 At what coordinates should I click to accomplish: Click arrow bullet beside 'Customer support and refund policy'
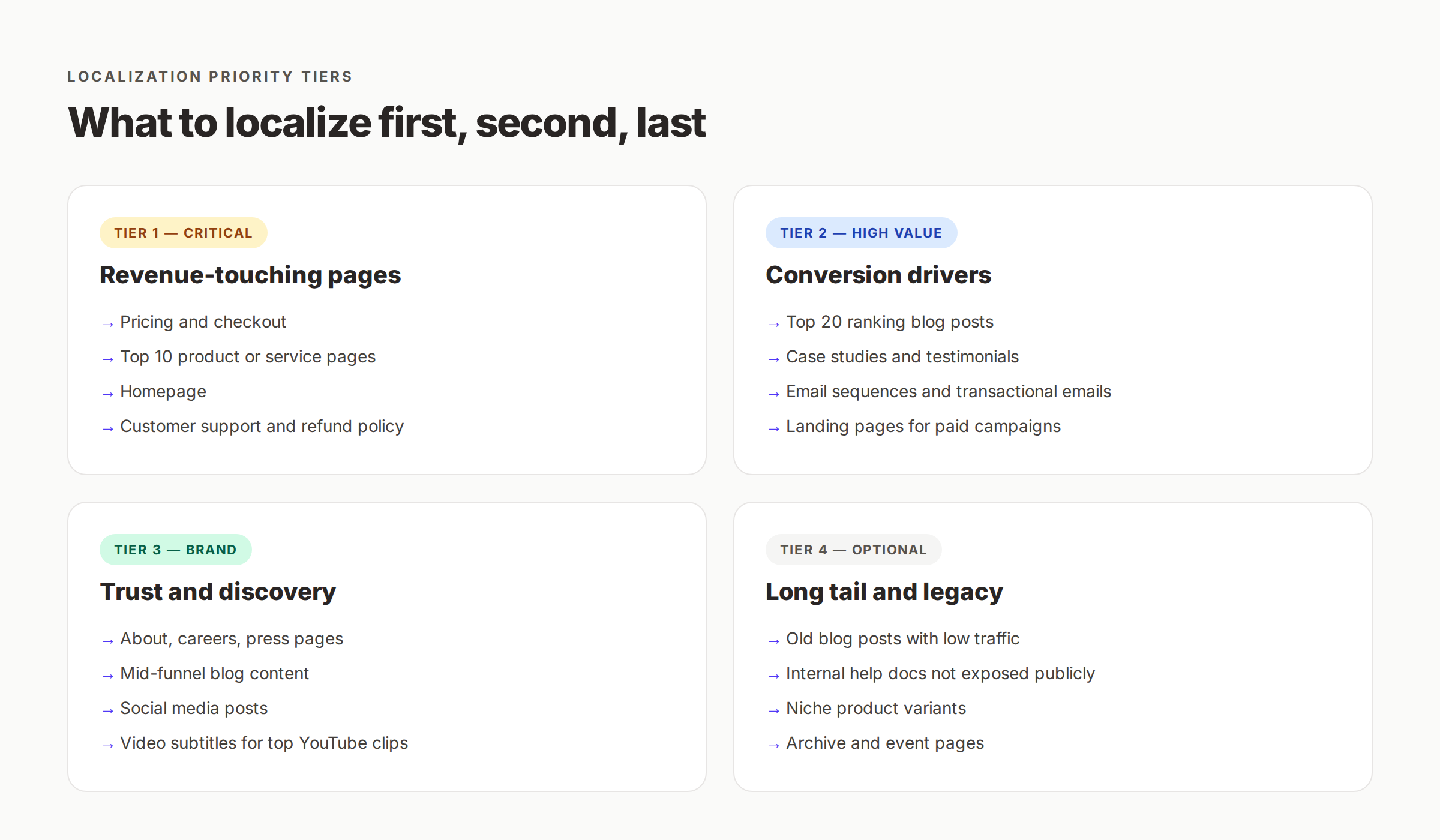[108, 429]
